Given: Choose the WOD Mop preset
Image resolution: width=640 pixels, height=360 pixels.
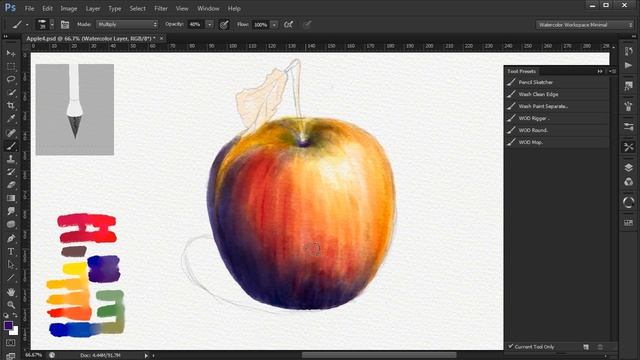Looking at the screenshot, I should 557,142.
